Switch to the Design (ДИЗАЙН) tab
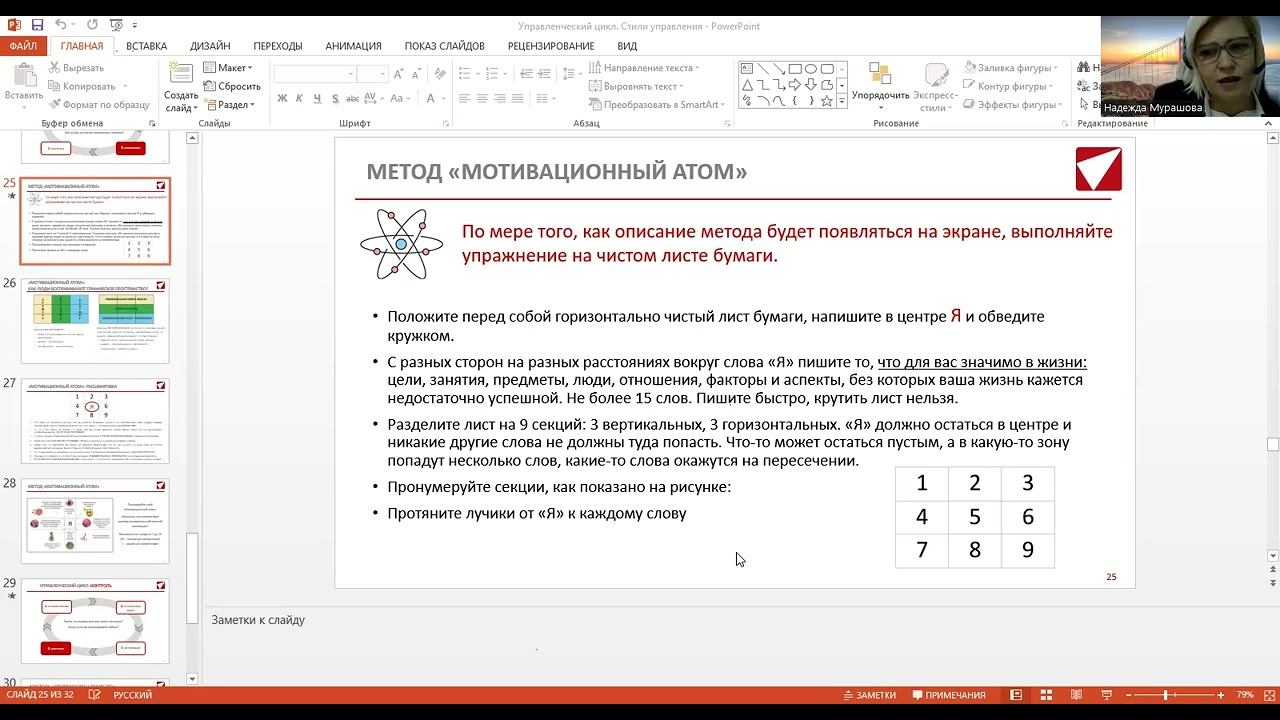The image size is (1280, 720). (210, 46)
